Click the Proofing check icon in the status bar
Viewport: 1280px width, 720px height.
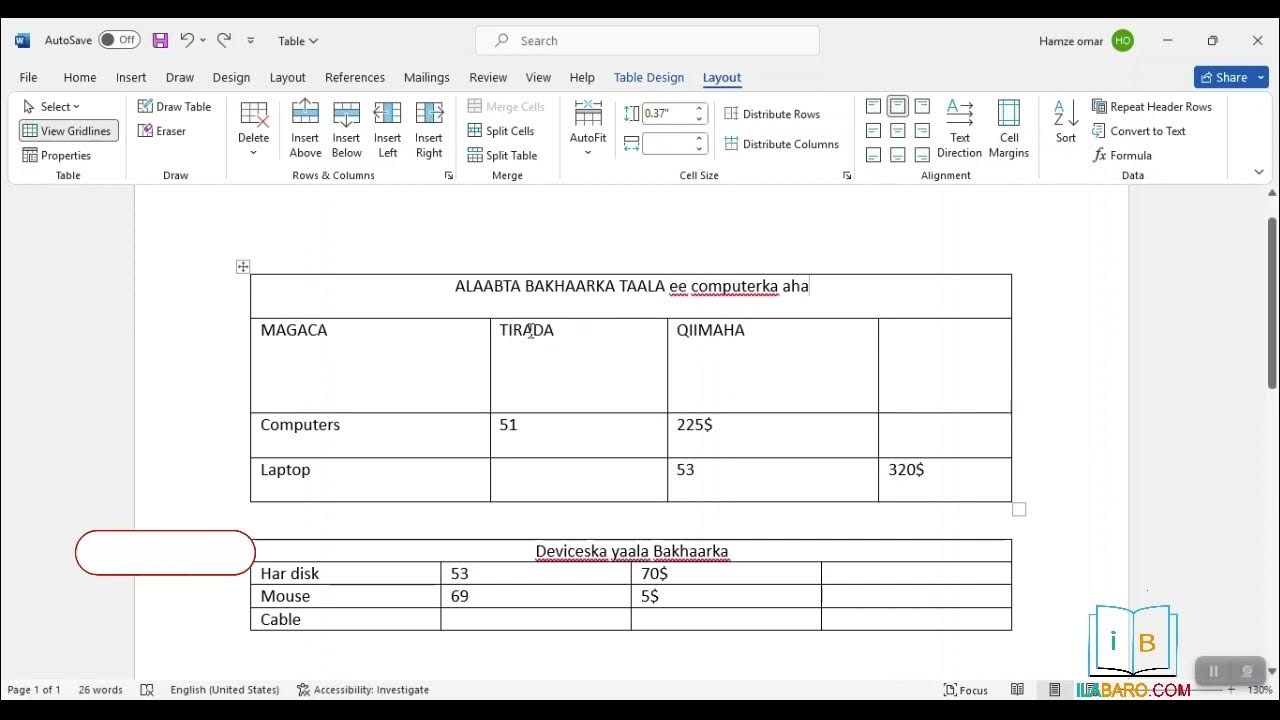(x=147, y=690)
